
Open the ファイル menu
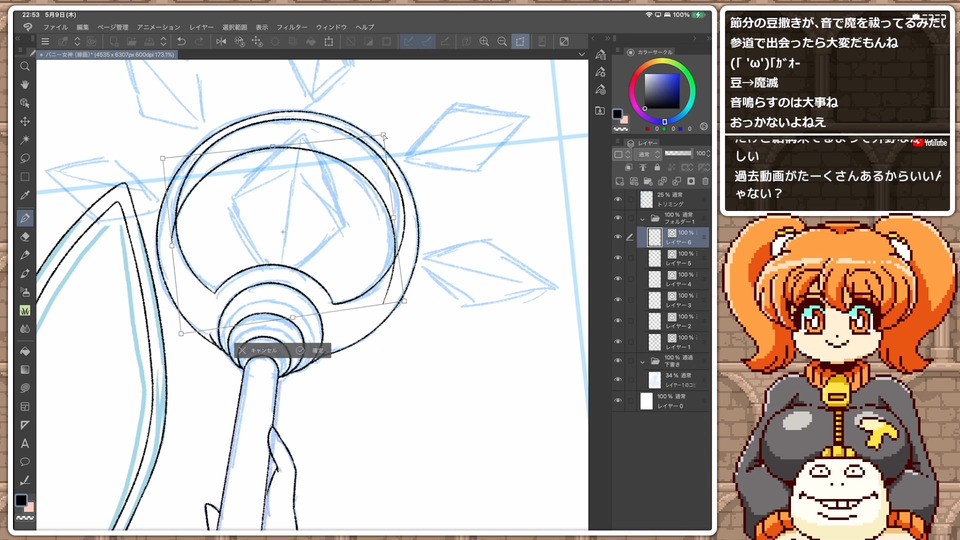pos(55,27)
